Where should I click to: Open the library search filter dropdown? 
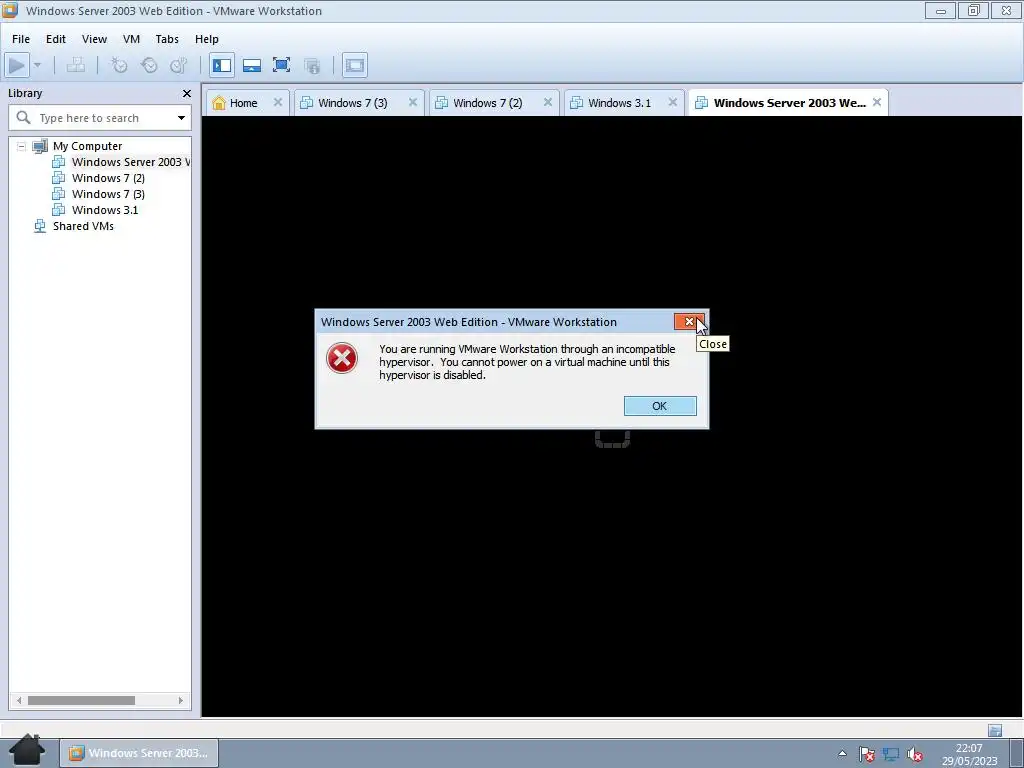pos(181,118)
